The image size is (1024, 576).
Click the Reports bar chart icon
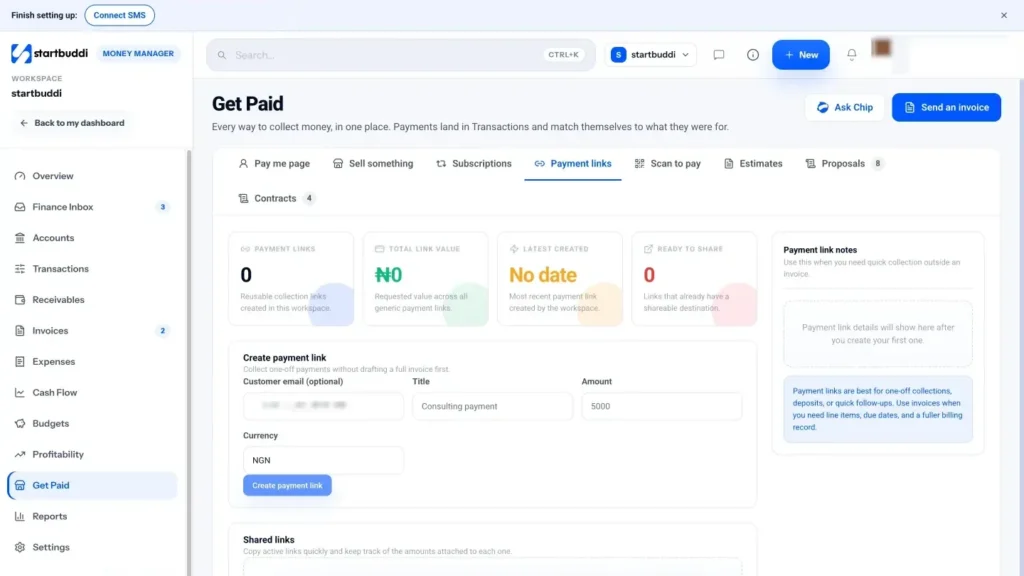tap(20, 516)
